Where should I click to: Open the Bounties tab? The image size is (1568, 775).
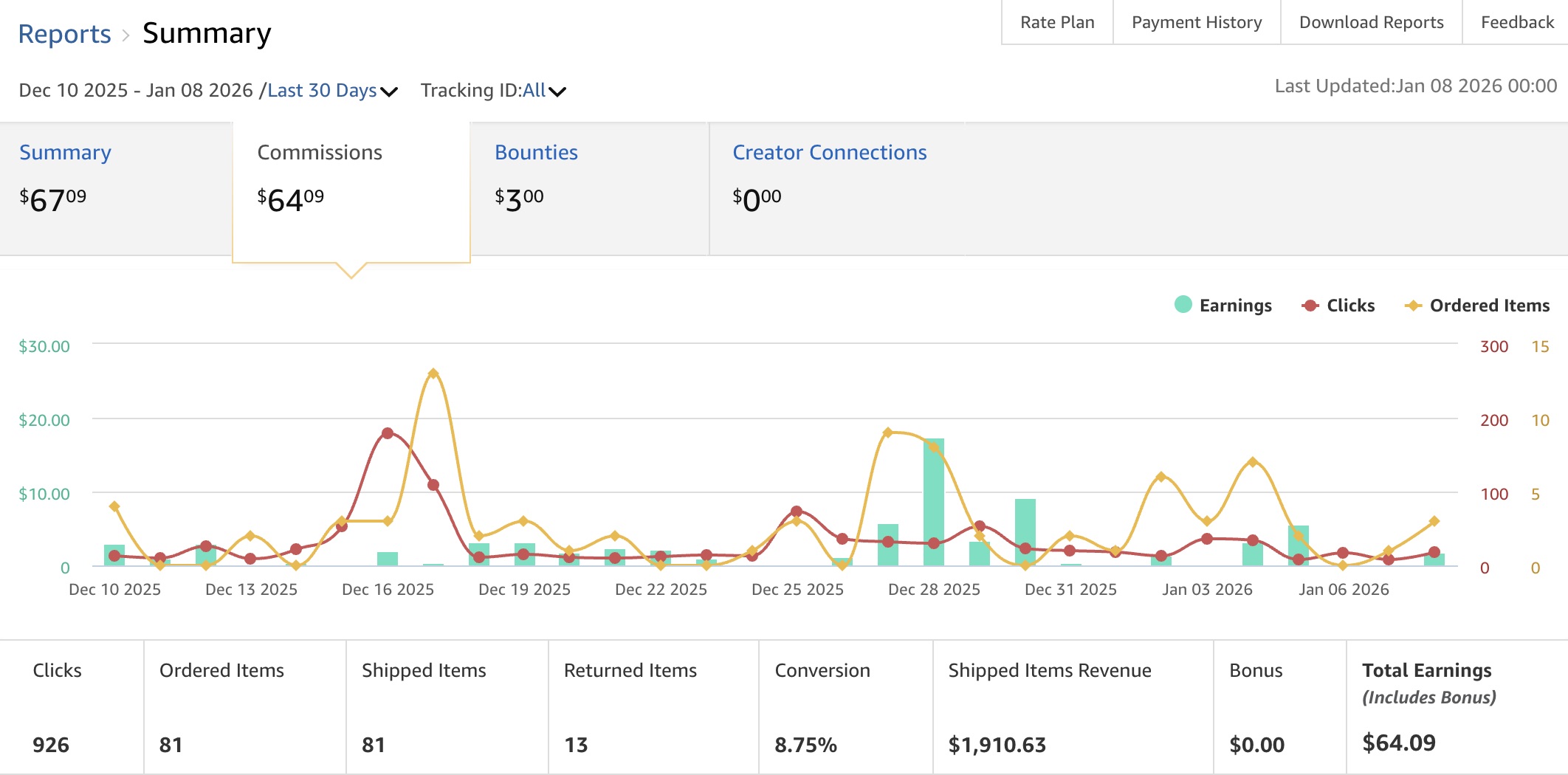pyautogui.click(x=536, y=152)
